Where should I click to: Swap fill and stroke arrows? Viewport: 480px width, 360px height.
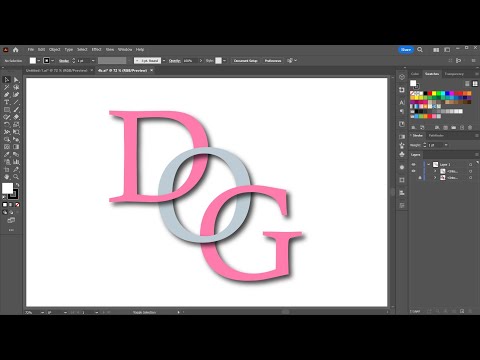(x=17, y=185)
